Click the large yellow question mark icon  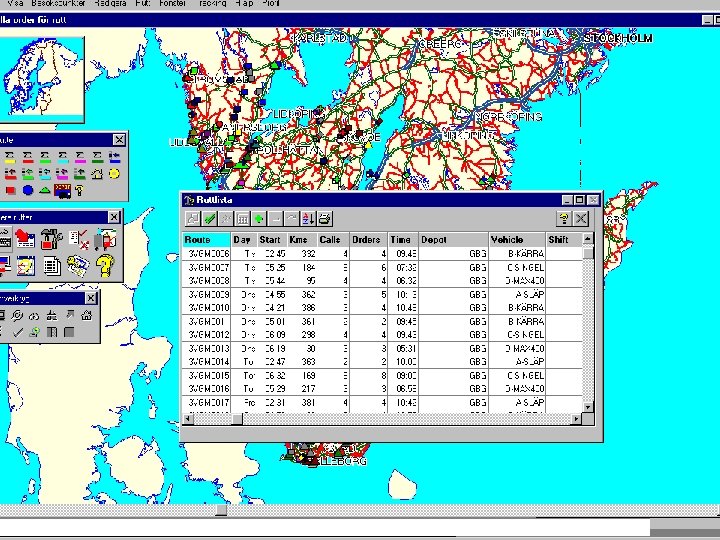coord(104,264)
